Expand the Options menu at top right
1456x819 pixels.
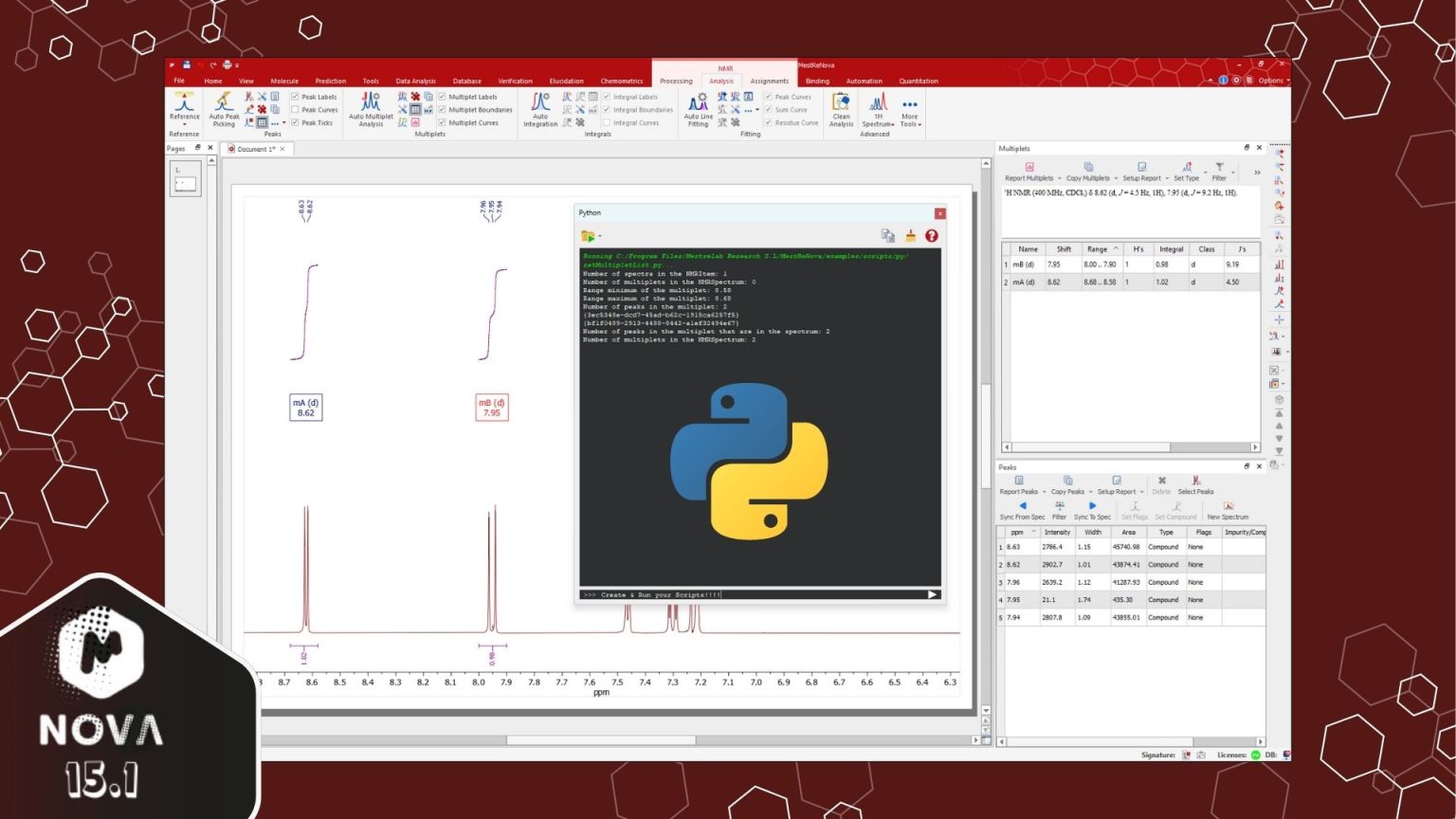pos(1273,81)
